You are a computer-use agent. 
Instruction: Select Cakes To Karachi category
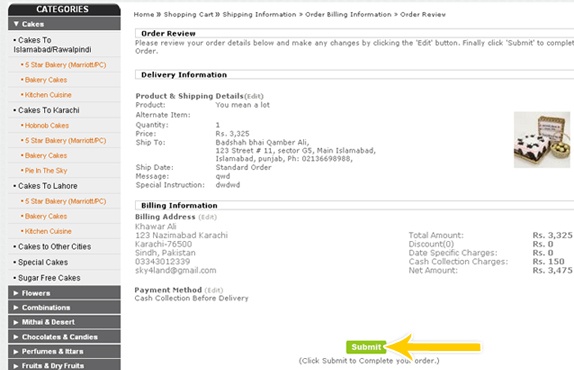[x=49, y=110]
